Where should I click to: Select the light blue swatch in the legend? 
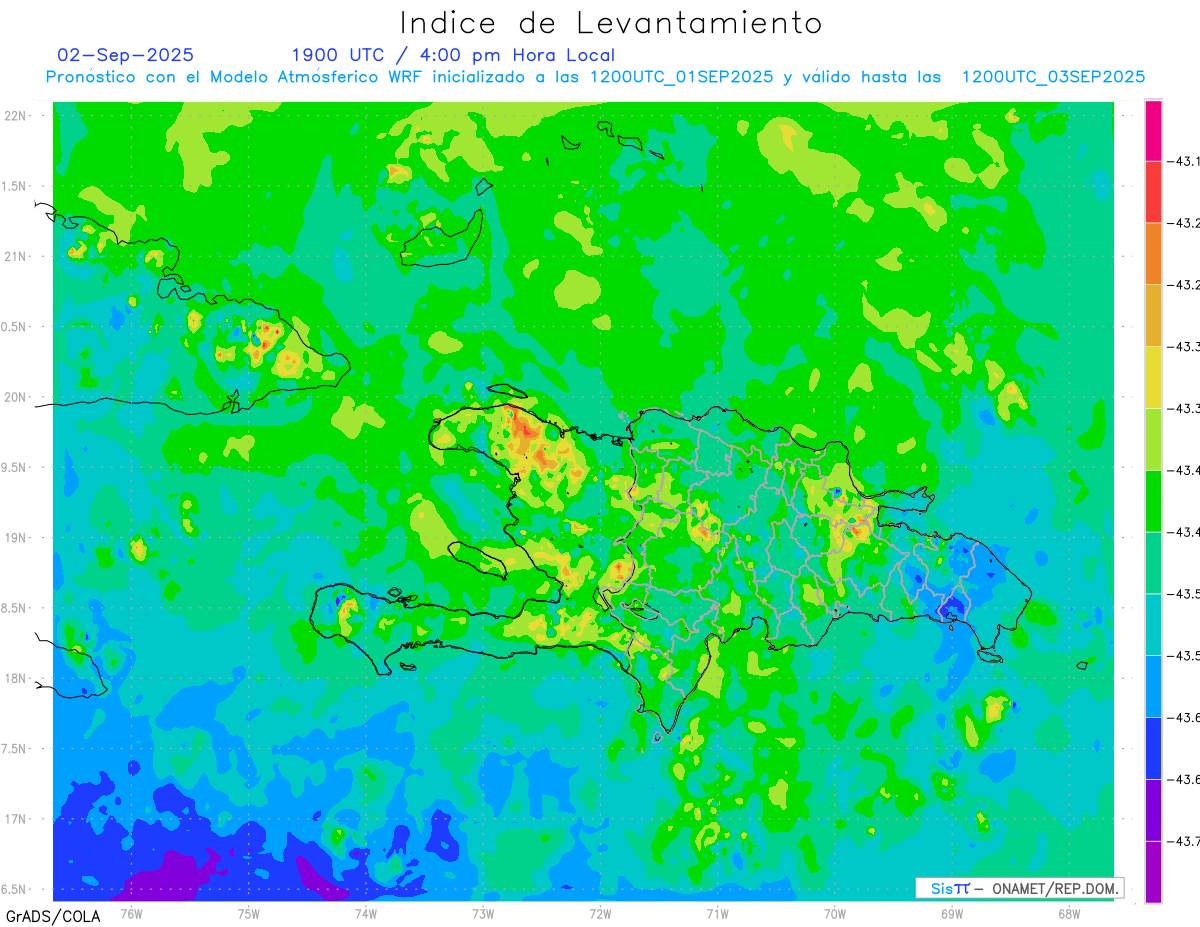1153,686
